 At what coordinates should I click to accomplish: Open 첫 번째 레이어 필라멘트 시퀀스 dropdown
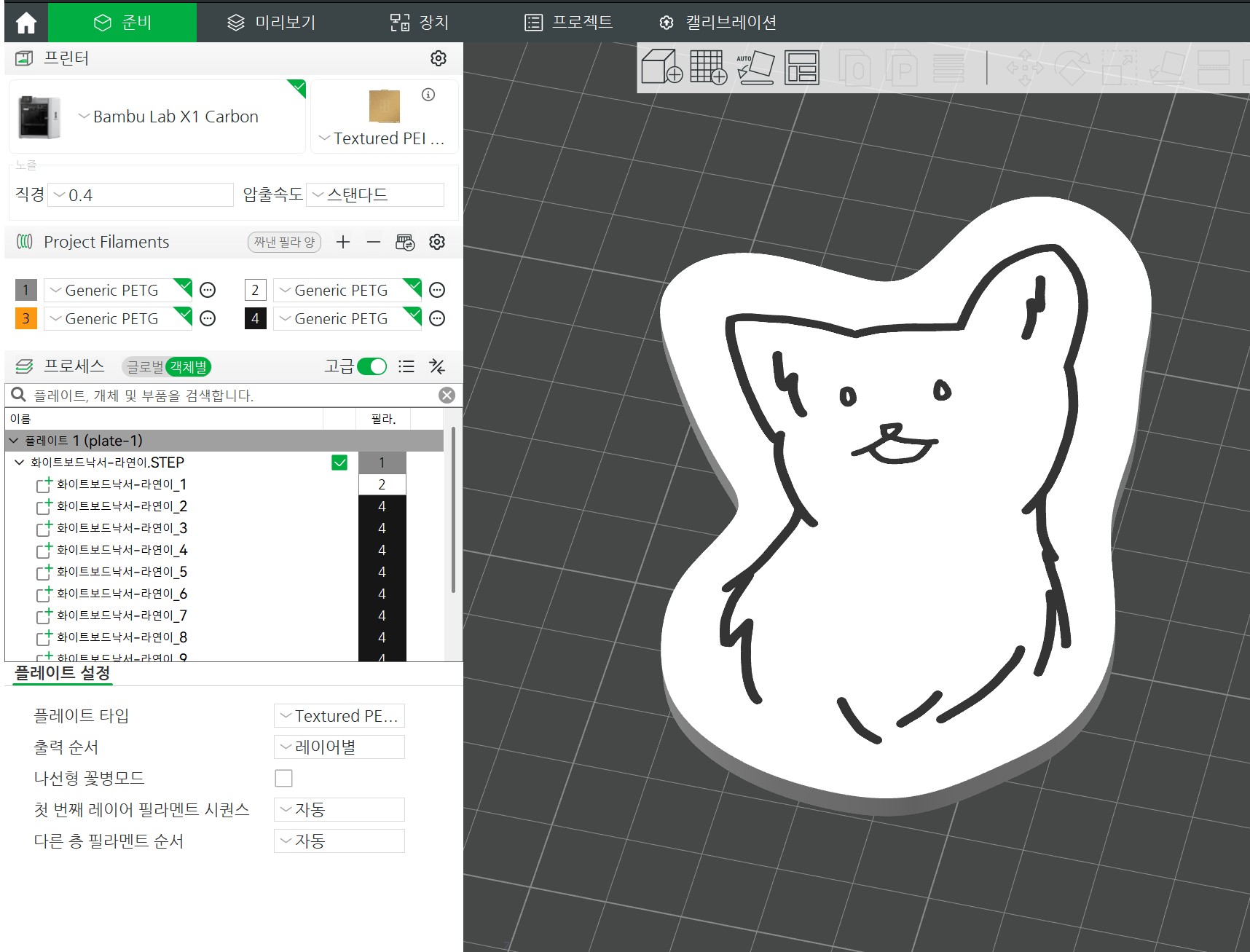(339, 810)
